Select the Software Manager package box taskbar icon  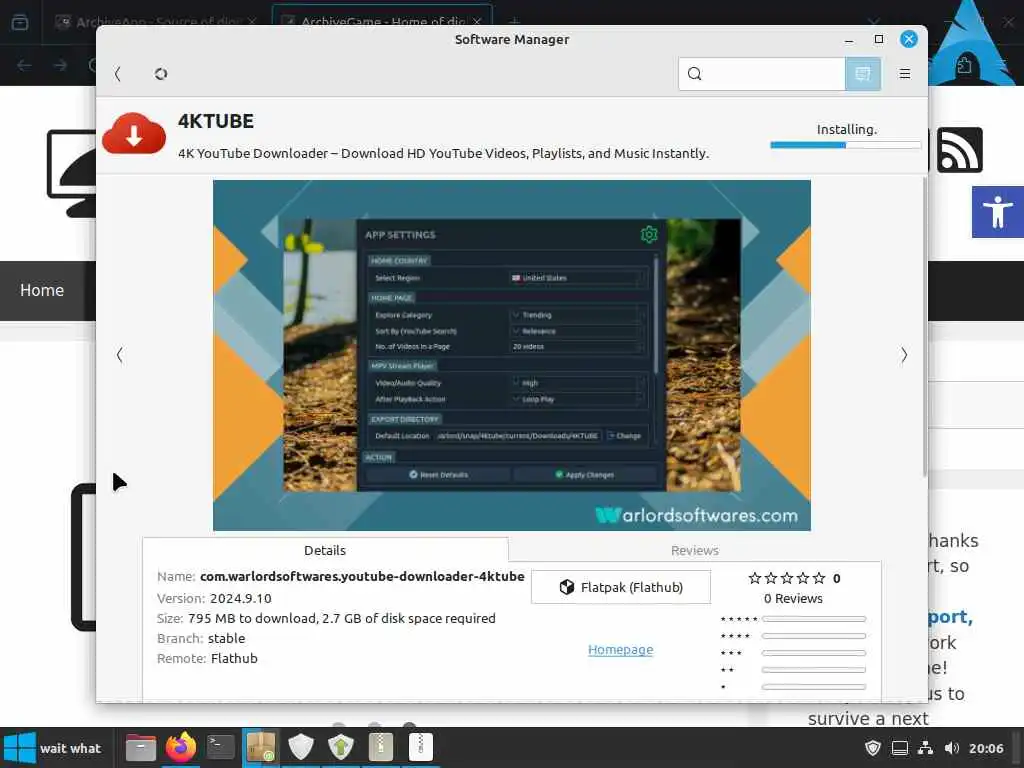261,747
